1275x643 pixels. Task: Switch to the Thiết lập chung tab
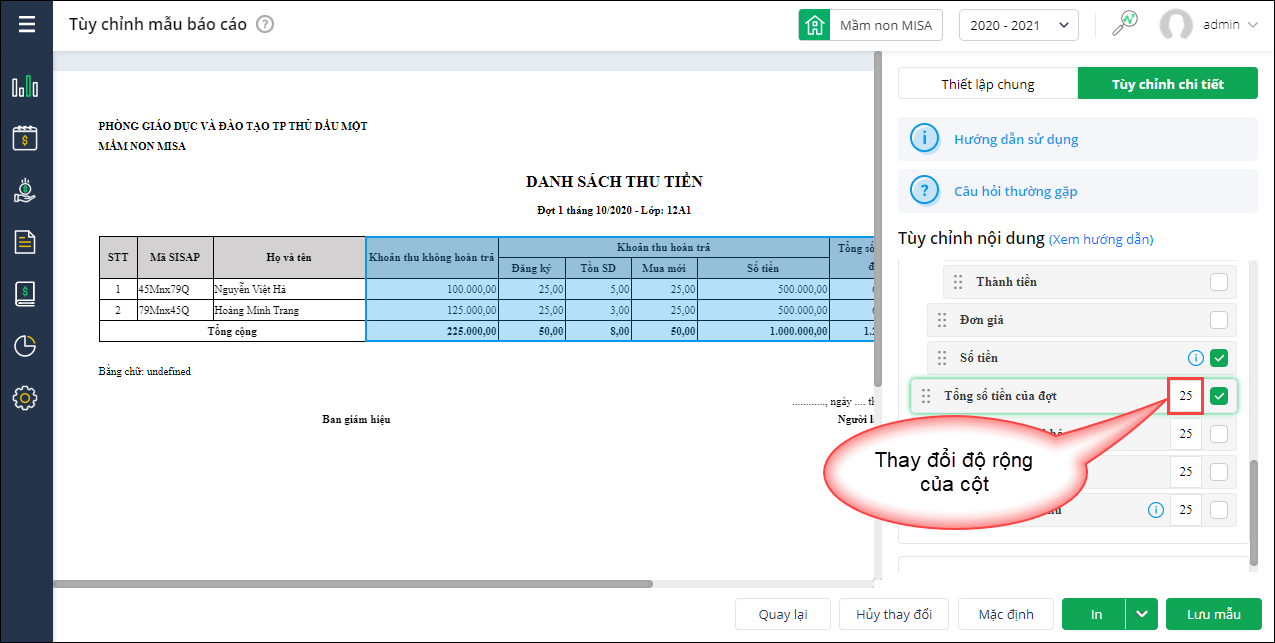(988, 84)
